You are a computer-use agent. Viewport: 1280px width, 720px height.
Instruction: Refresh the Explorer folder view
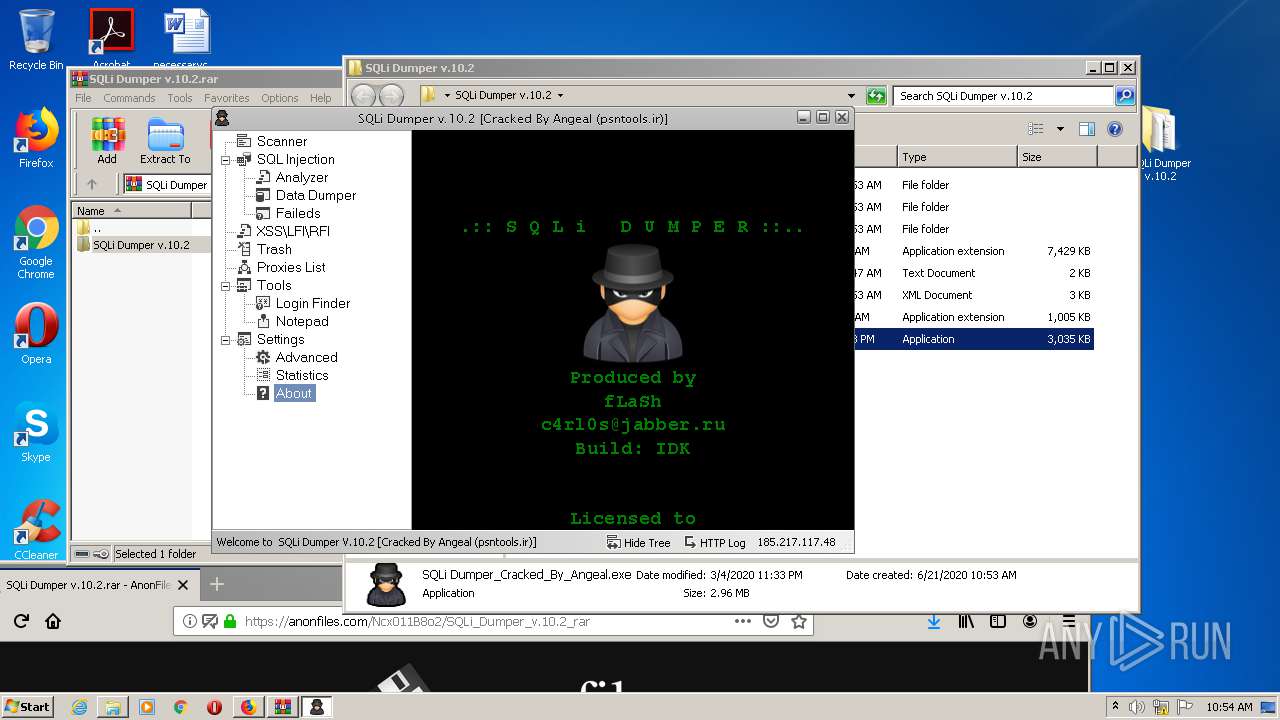[x=876, y=96]
